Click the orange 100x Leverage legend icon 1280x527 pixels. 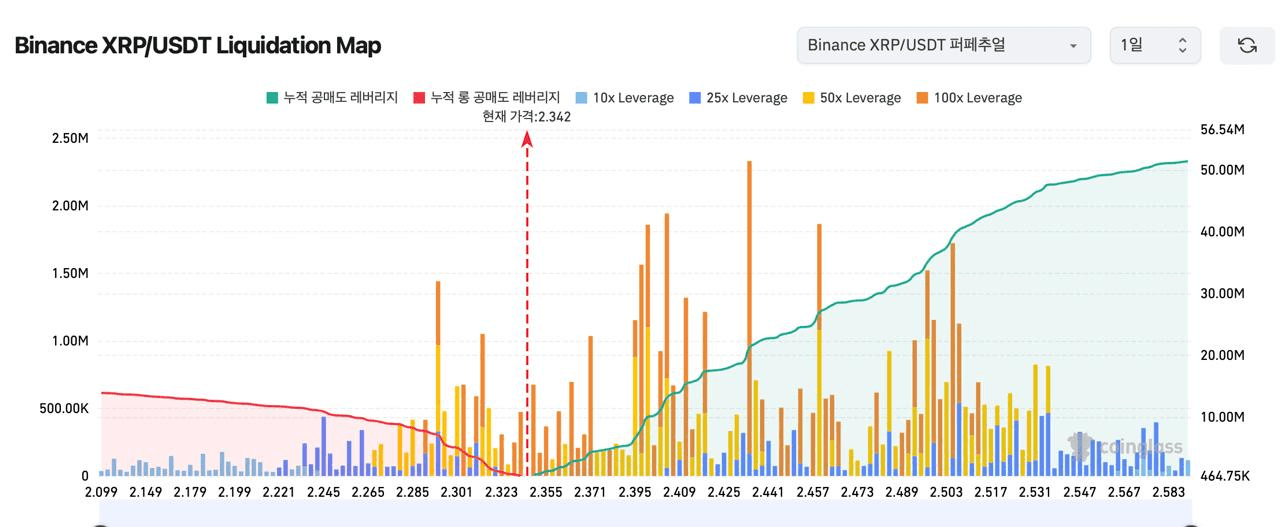click(921, 98)
